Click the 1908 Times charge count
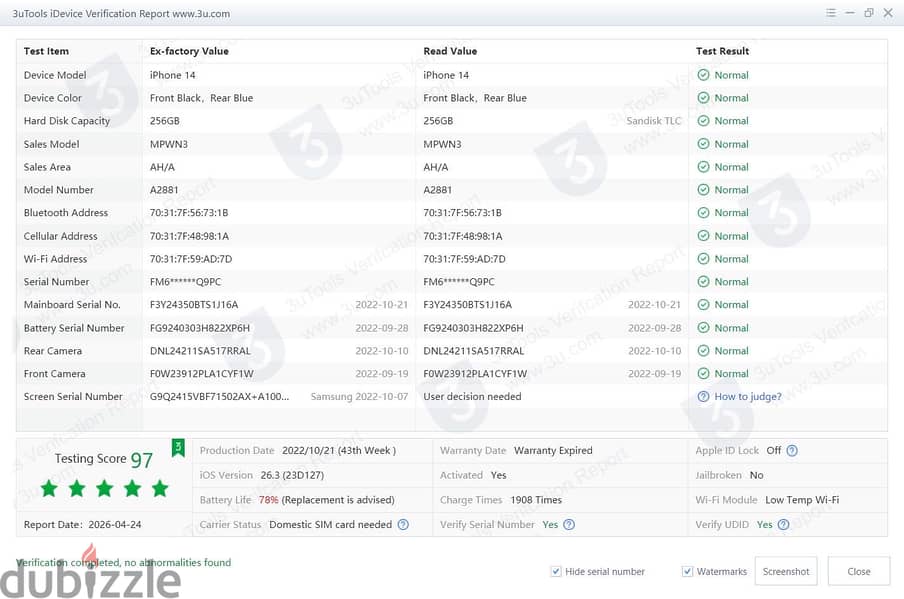The image size is (904, 599). pyautogui.click(x=536, y=500)
